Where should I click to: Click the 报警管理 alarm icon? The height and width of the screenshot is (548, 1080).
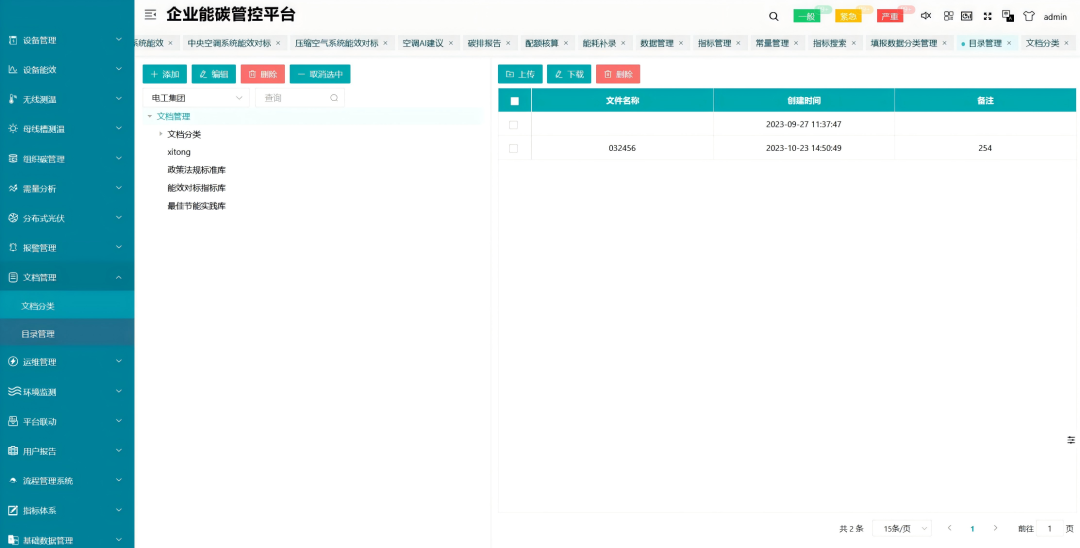coord(12,247)
